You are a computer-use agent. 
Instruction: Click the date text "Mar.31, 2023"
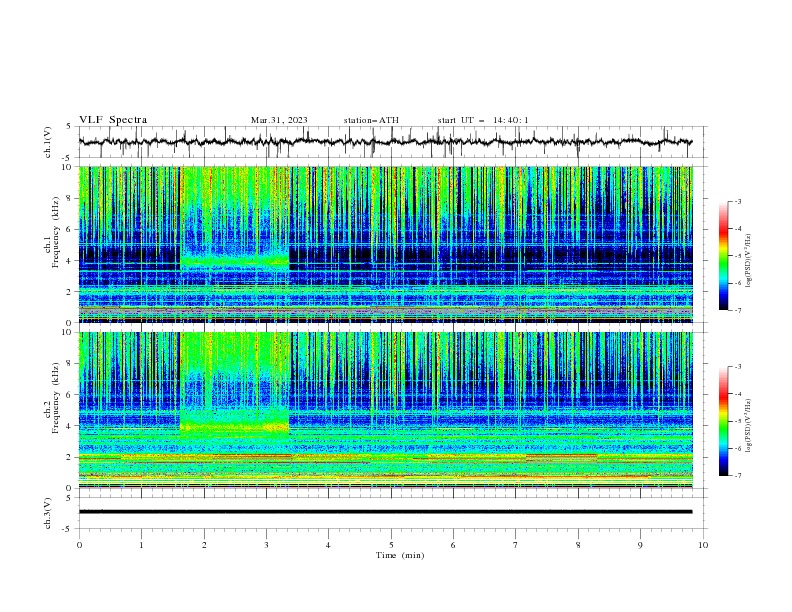(279, 120)
